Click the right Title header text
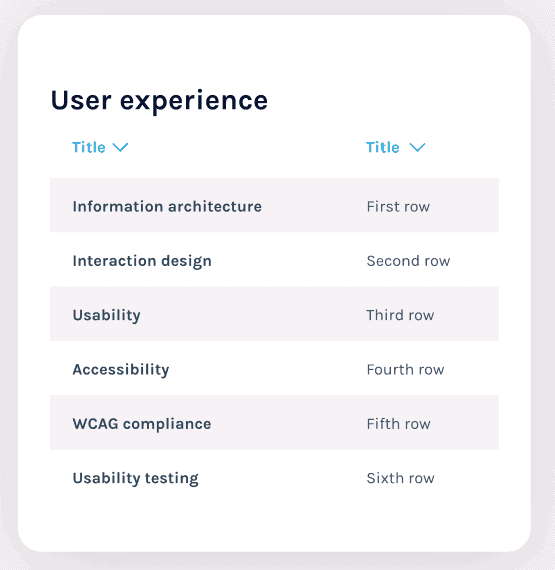 383,148
